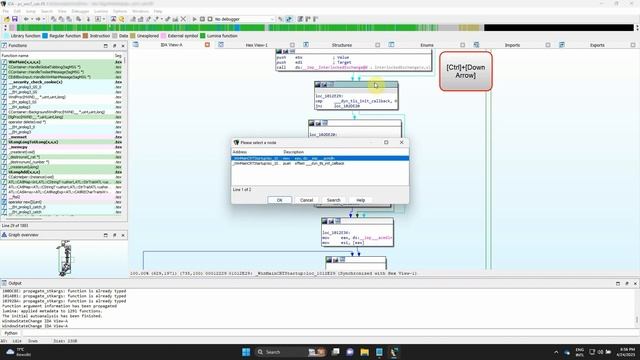Open the Debugger menu

click(80, 11)
